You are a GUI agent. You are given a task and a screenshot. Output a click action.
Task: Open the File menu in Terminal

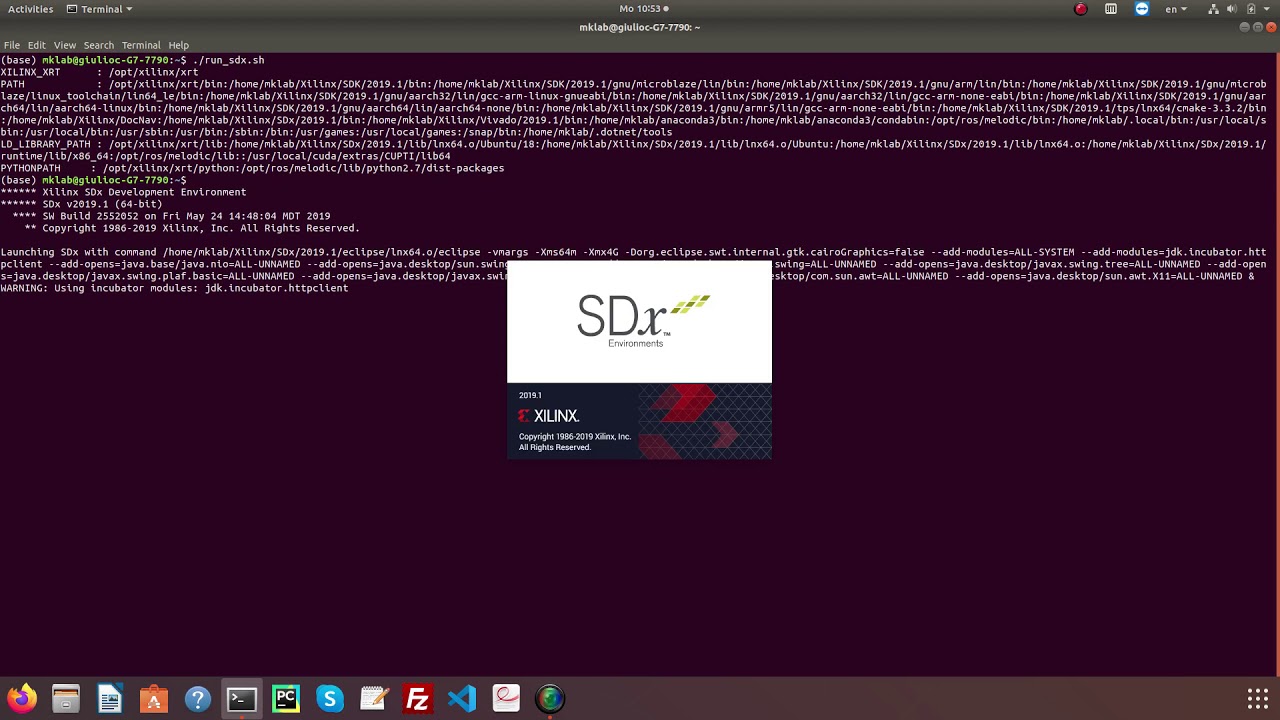12,45
